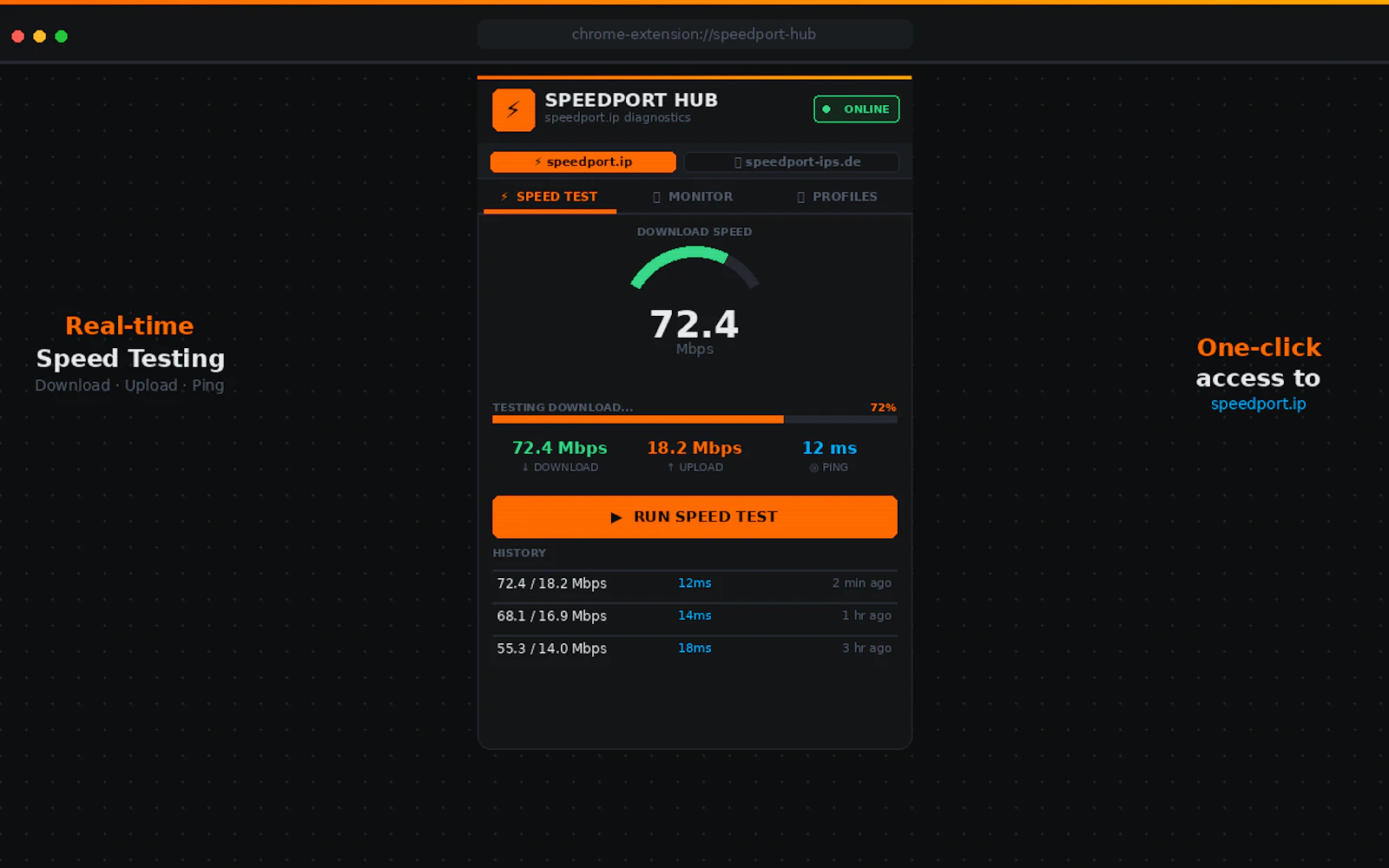Click the 14ms history ping value
This screenshot has height=868, width=1389.
pyautogui.click(x=694, y=615)
